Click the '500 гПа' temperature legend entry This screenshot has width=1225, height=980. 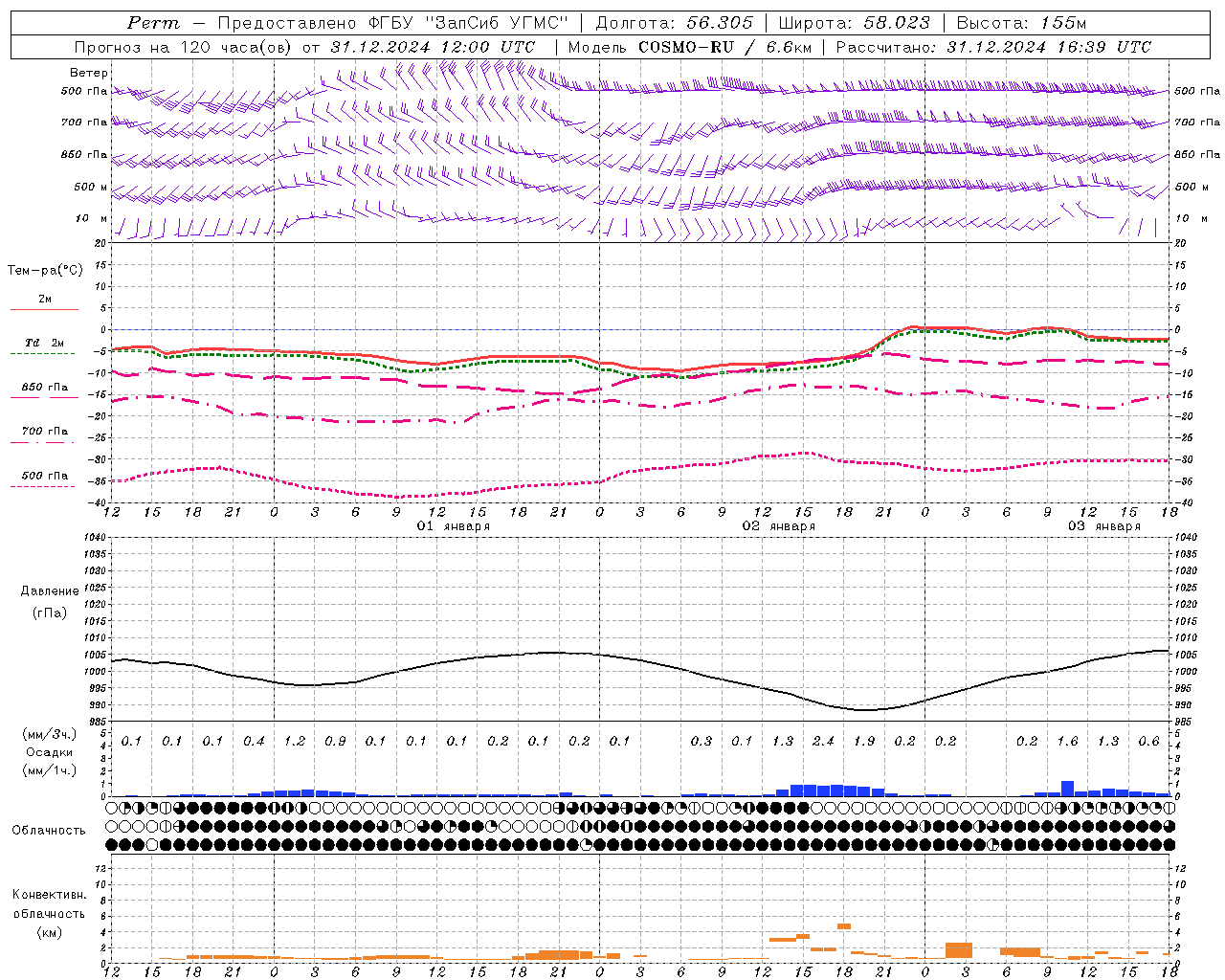(x=45, y=476)
